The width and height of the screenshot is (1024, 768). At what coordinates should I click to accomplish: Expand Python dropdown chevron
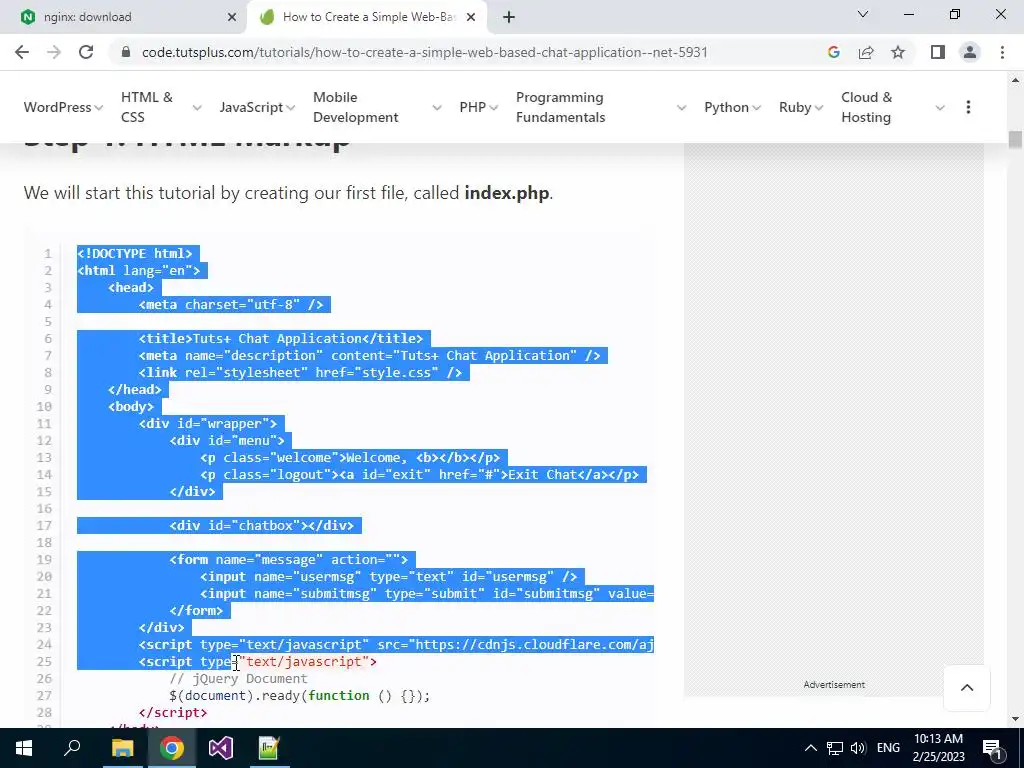pos(756,108)
